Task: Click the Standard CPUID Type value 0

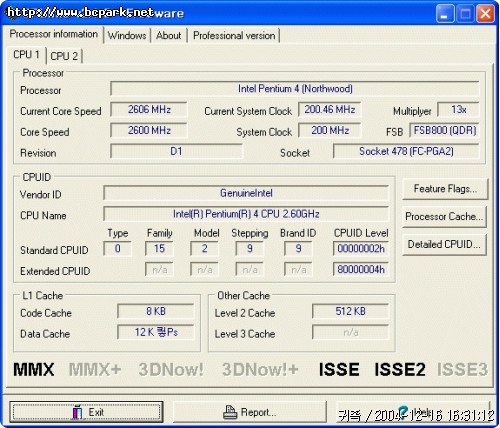Action: point(117,248)
